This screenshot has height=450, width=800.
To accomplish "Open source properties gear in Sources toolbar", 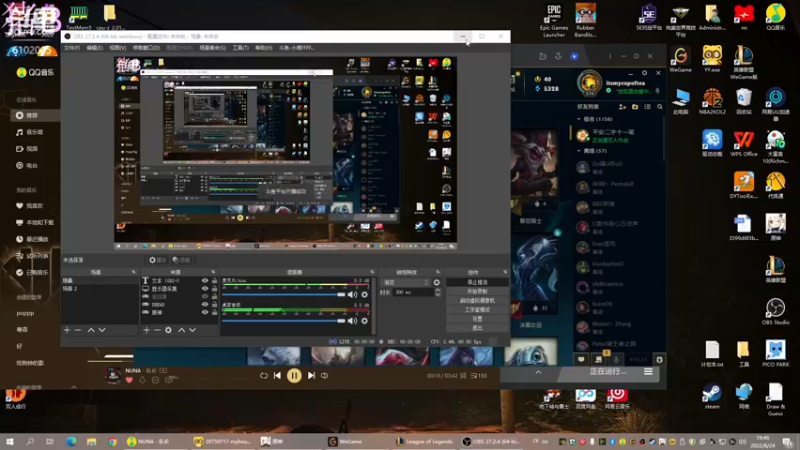I will pyautogui.click(x=168, y=330).
